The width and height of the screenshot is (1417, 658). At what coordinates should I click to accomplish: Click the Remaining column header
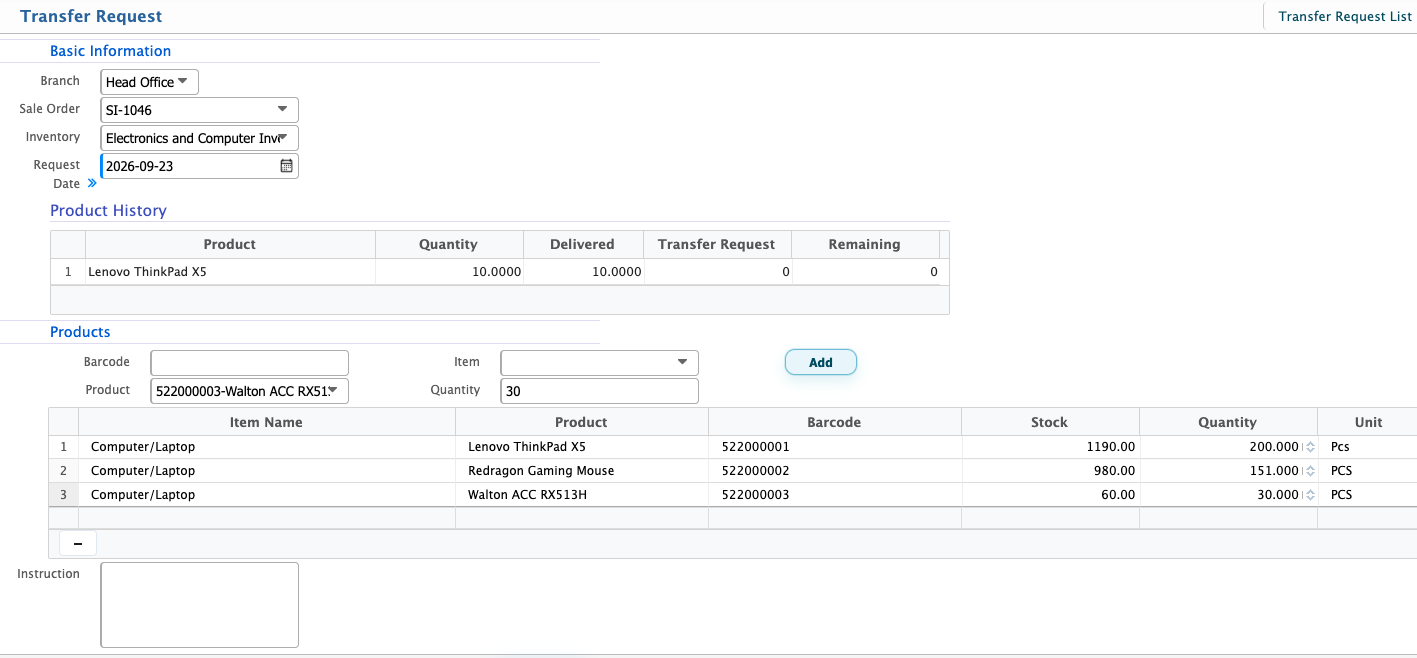click(865, 244)
